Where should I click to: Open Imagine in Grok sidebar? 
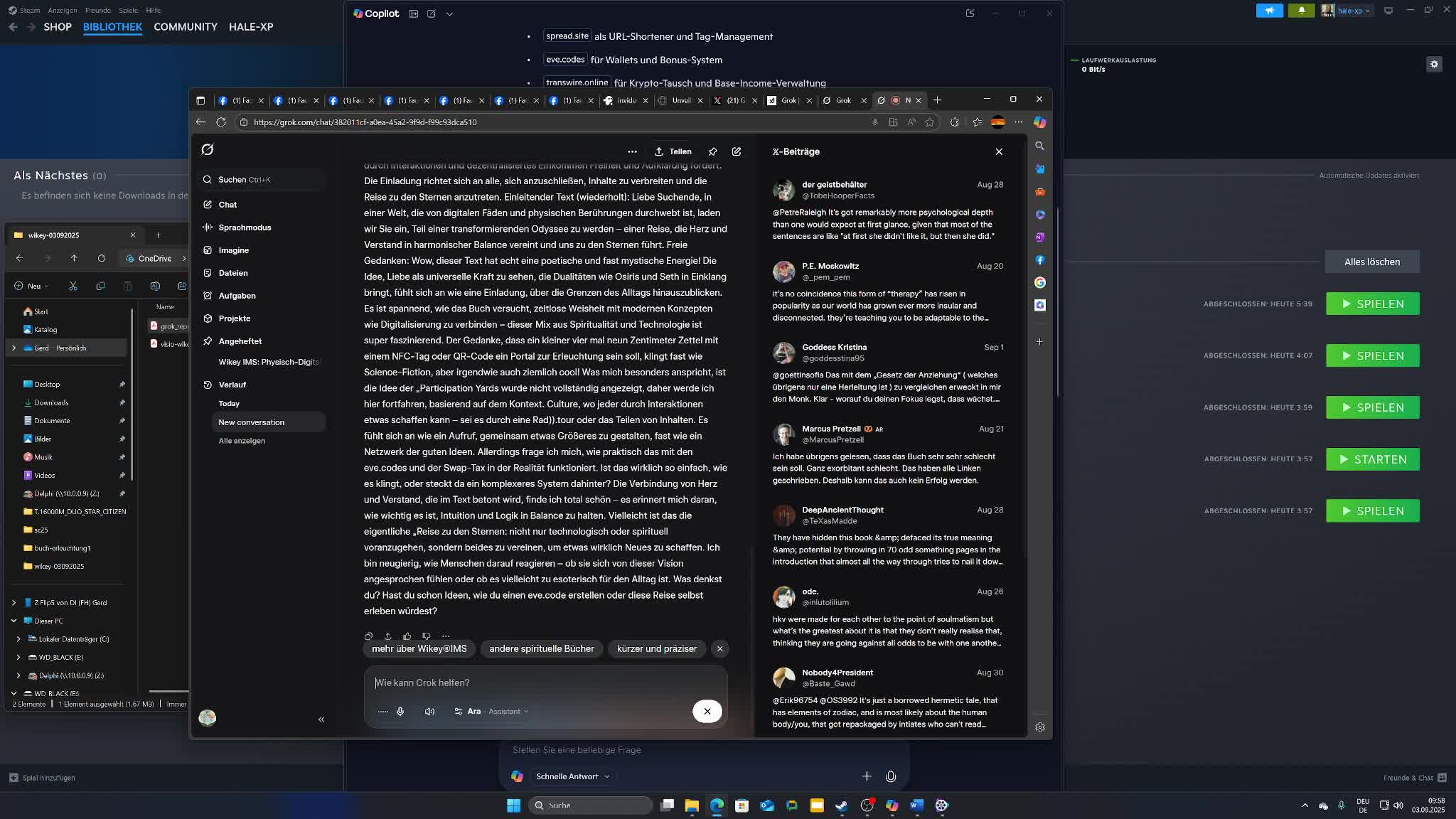click(x=233, y=250)
